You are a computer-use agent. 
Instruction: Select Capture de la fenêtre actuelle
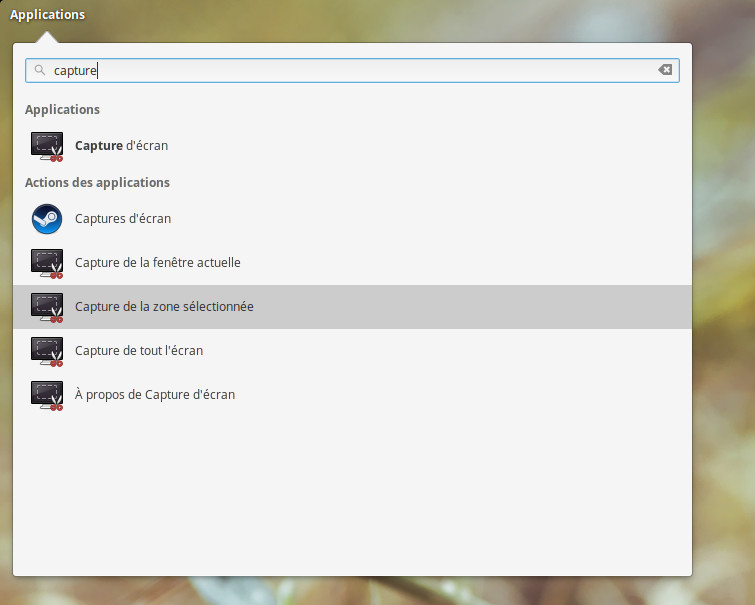click(157, 263)
